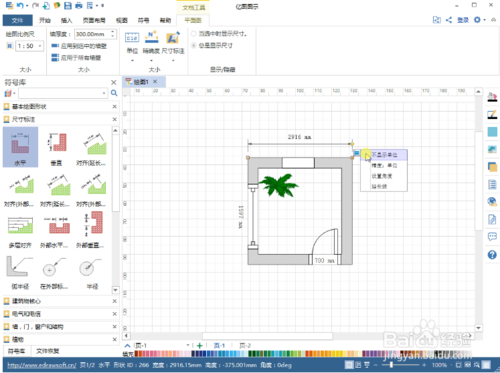Switch to the 文件恢复 file recovery tab
Image resolution: width=500 pixels, height=373 pixels.
pos(48,351)
